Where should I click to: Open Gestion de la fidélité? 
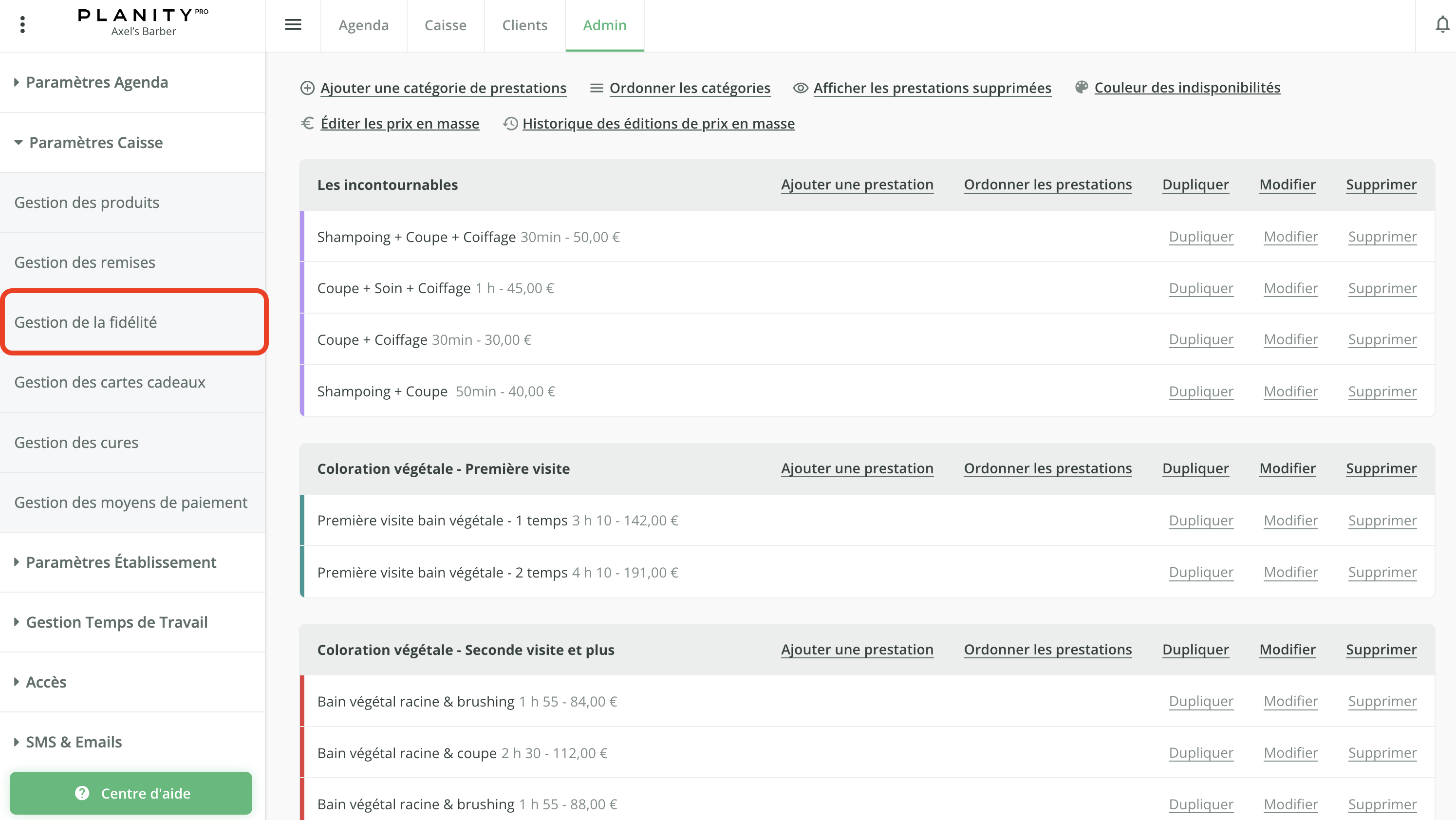point(86,321)
